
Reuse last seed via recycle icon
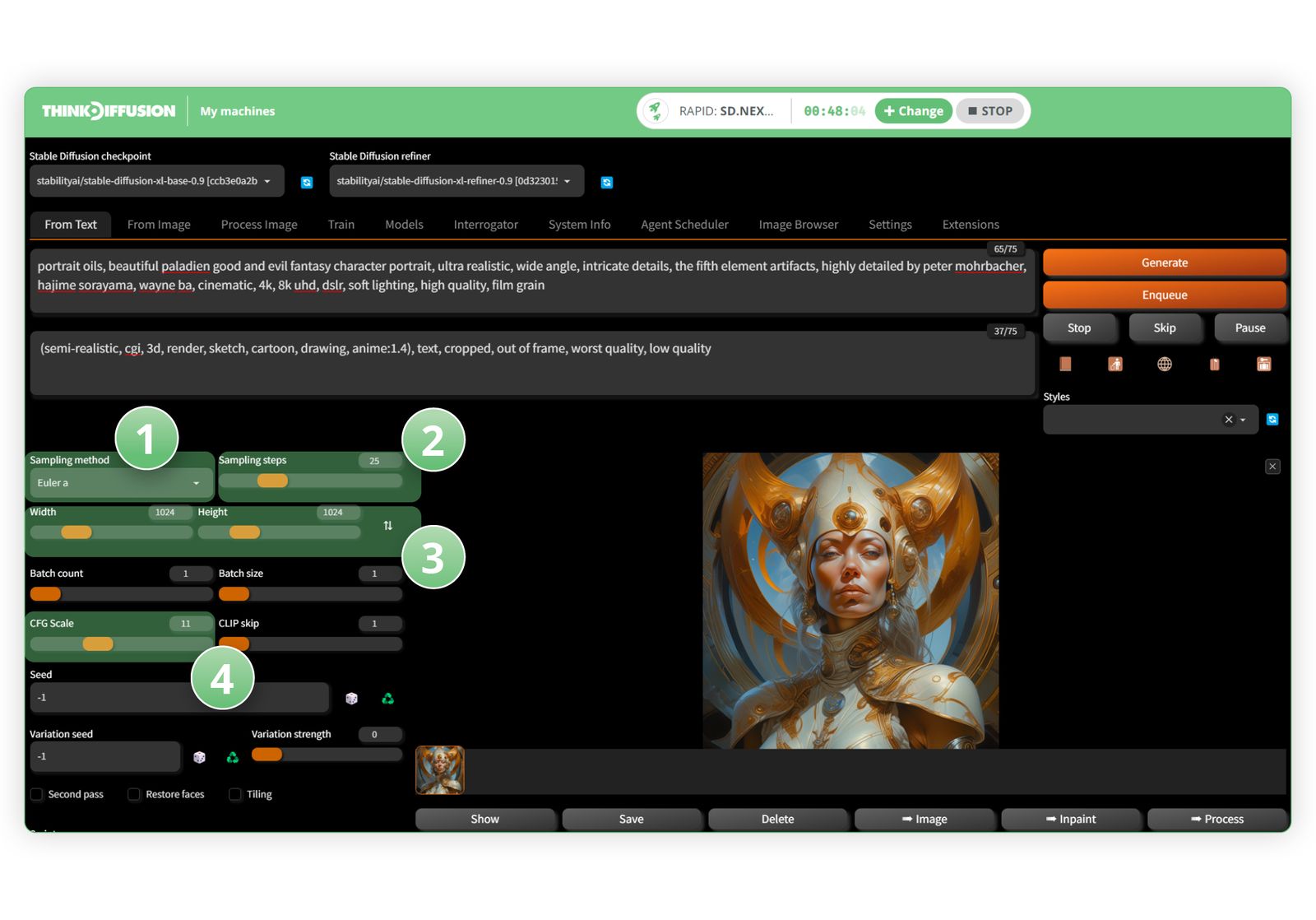tap(388, 698)
